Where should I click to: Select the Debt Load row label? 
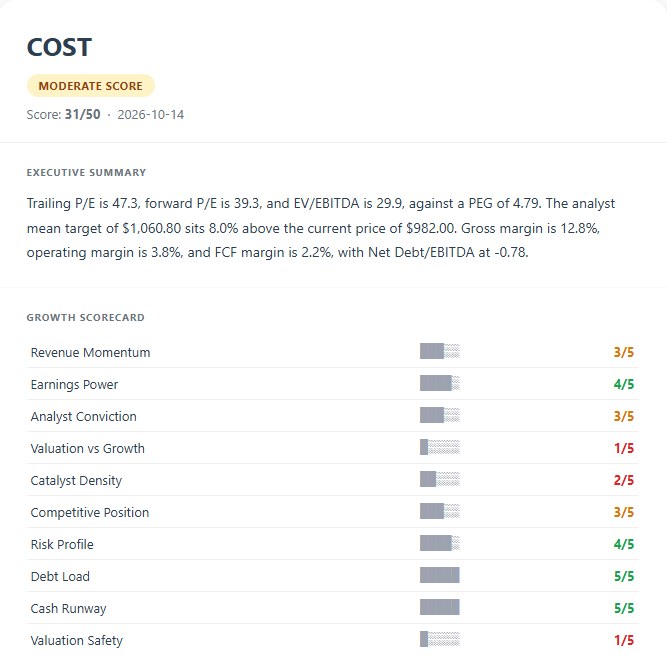[60, 576]
